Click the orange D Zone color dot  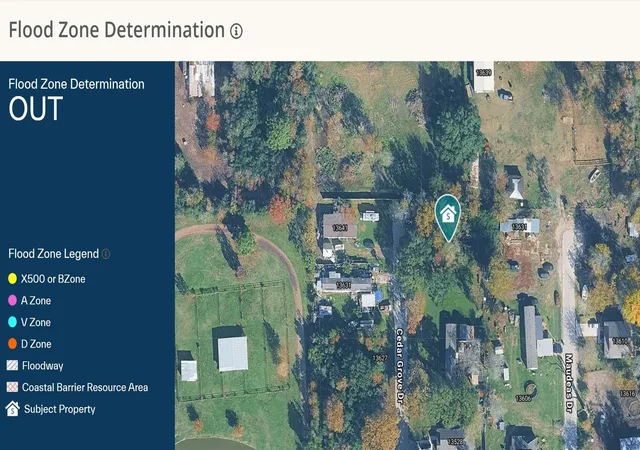[12, 343]
